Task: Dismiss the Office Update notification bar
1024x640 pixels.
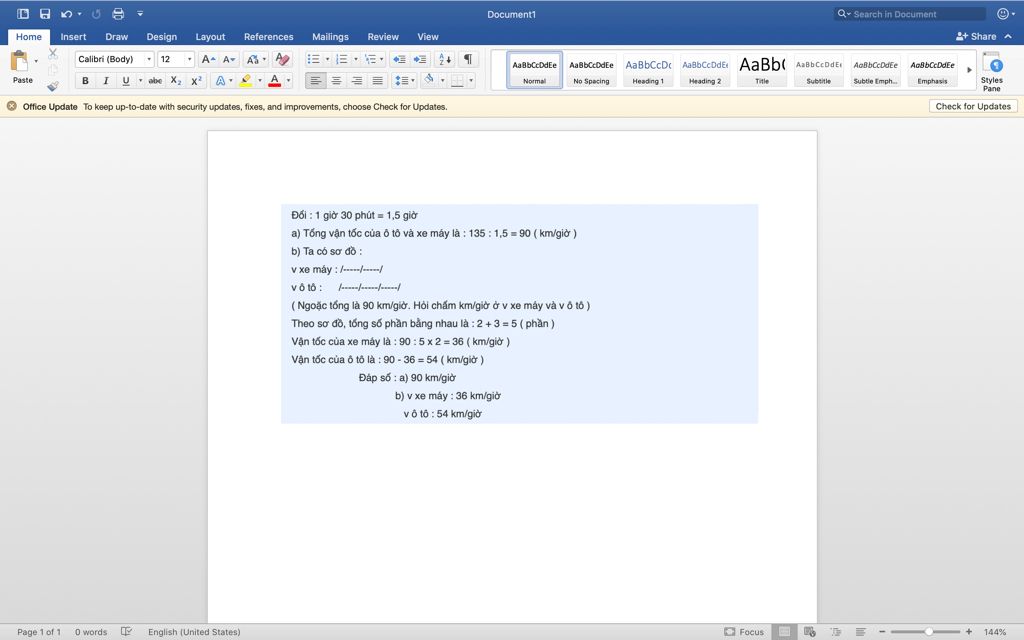Action: tap(11, 106)
